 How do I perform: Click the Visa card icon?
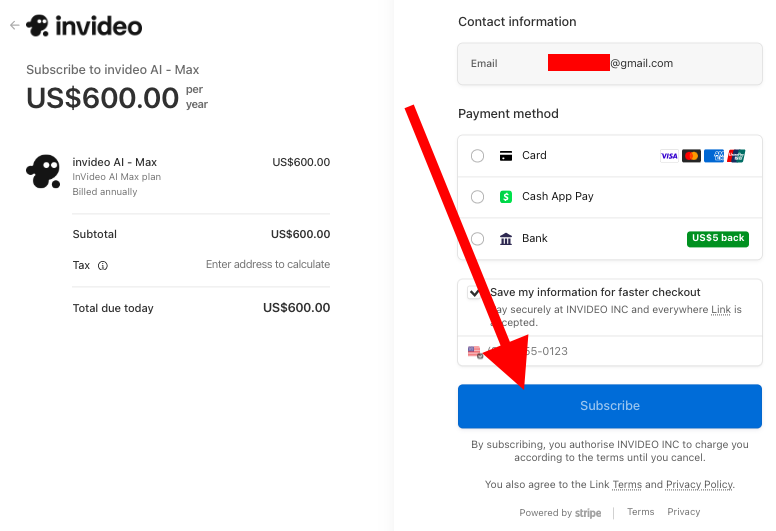pos(669,156)
